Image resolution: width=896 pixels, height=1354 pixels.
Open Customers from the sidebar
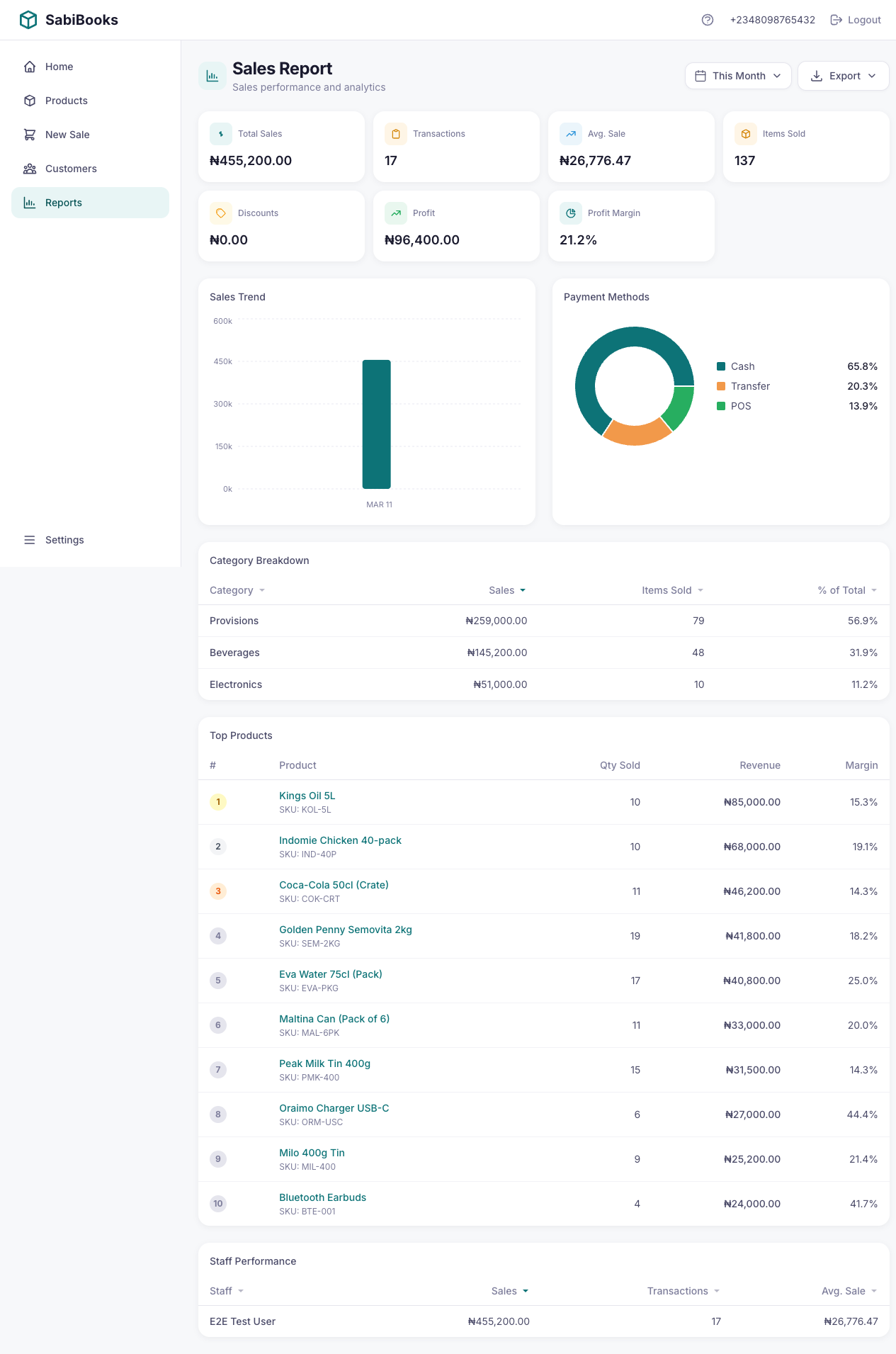click(71, 169)
